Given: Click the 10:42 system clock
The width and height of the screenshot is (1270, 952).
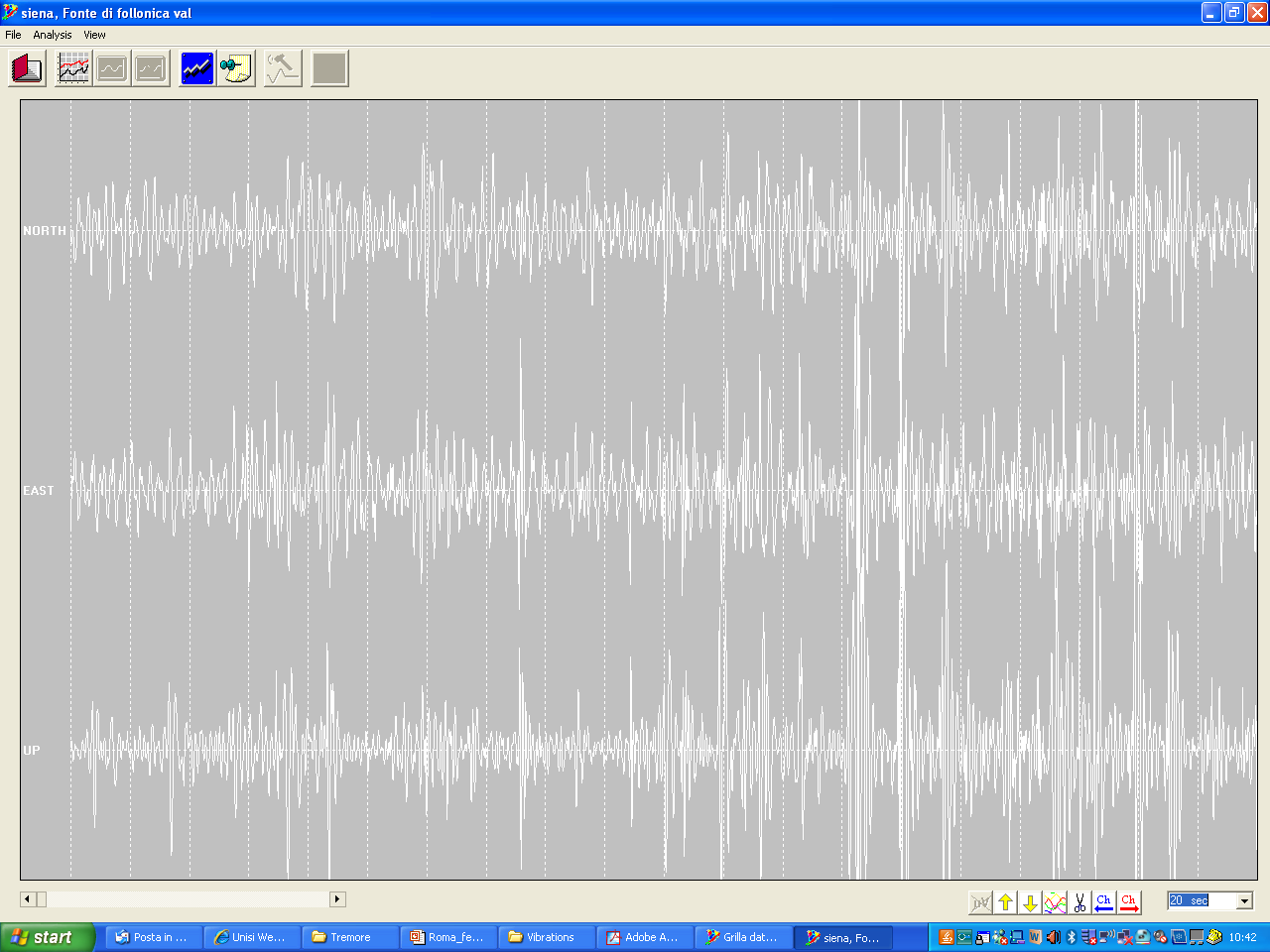Looking at the screenshot, I should [1242, 937].
